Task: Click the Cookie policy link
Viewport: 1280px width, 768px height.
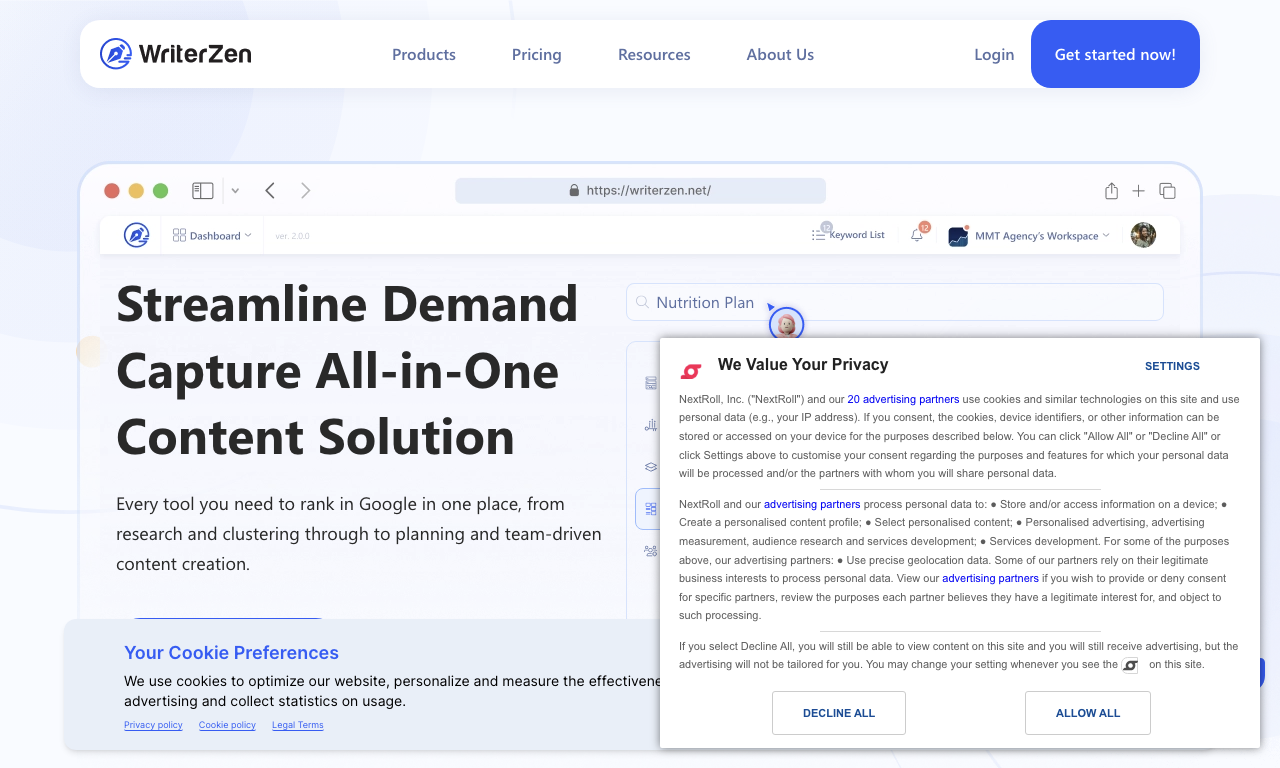Action: (227, 725)
